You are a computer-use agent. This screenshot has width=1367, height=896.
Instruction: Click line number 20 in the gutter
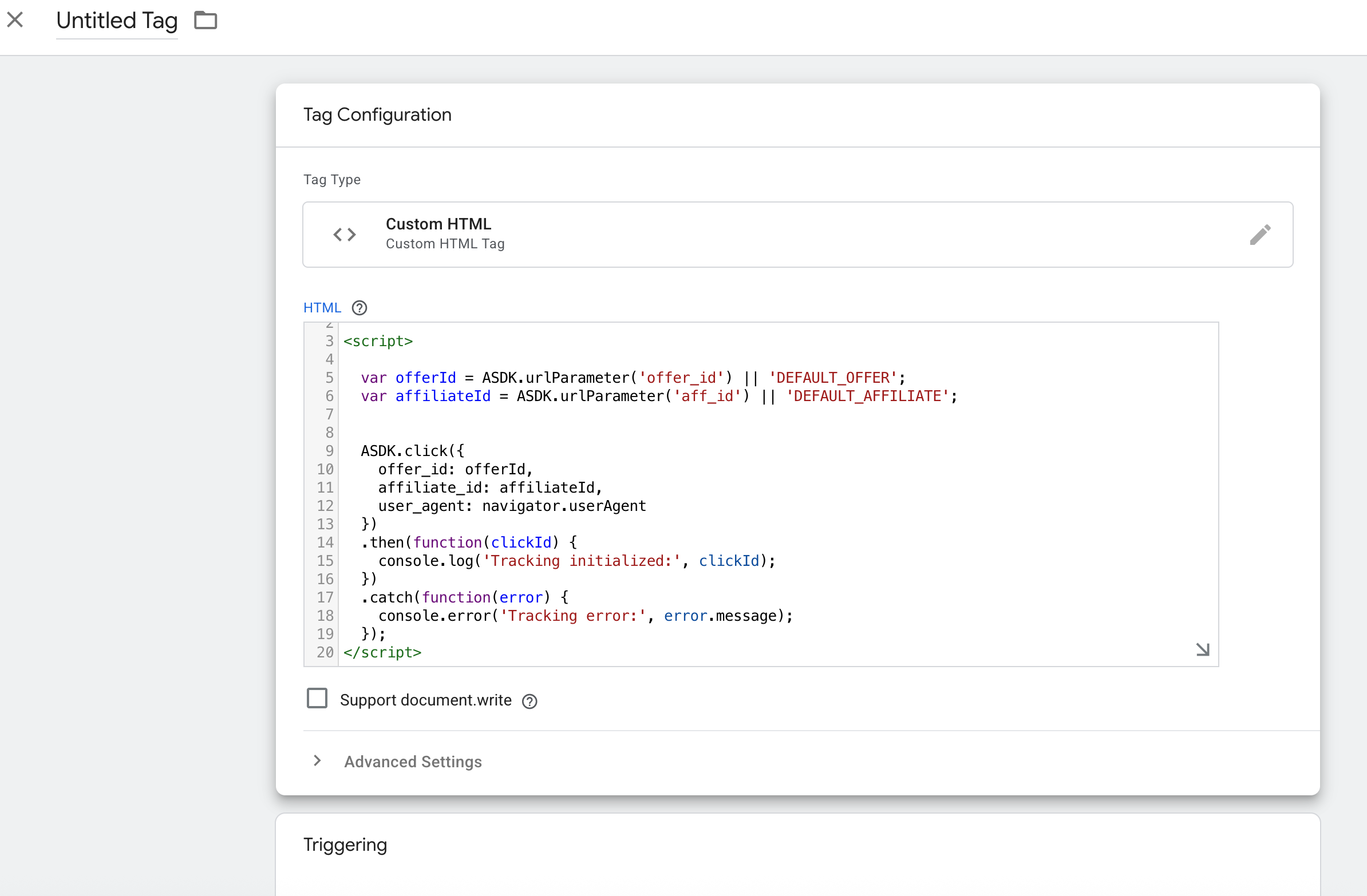coord(325,653)
